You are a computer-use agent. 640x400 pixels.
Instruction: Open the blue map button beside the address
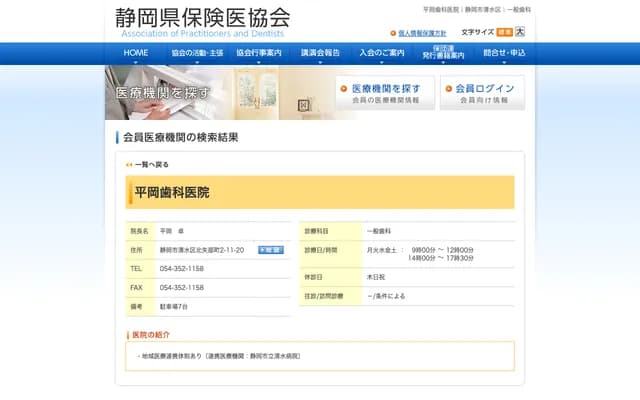[270, 250]
